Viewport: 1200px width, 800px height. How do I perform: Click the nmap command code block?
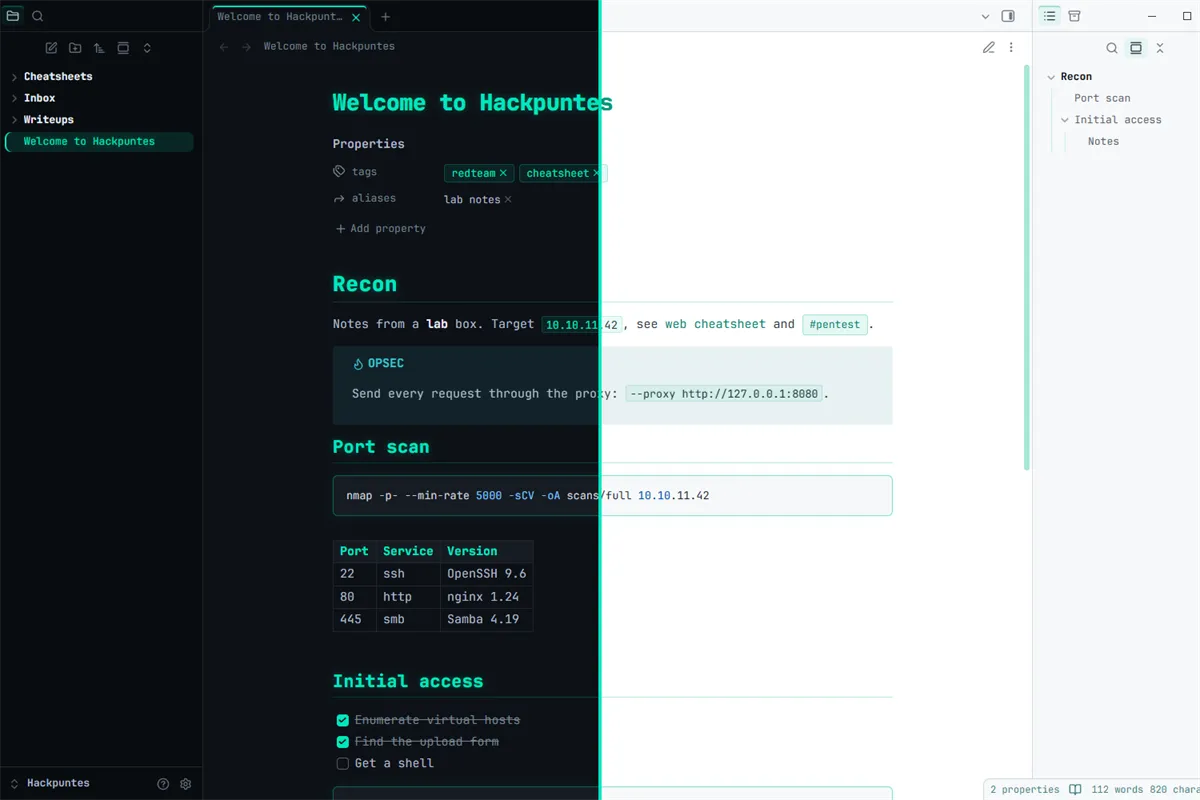(x=612, y=496)
